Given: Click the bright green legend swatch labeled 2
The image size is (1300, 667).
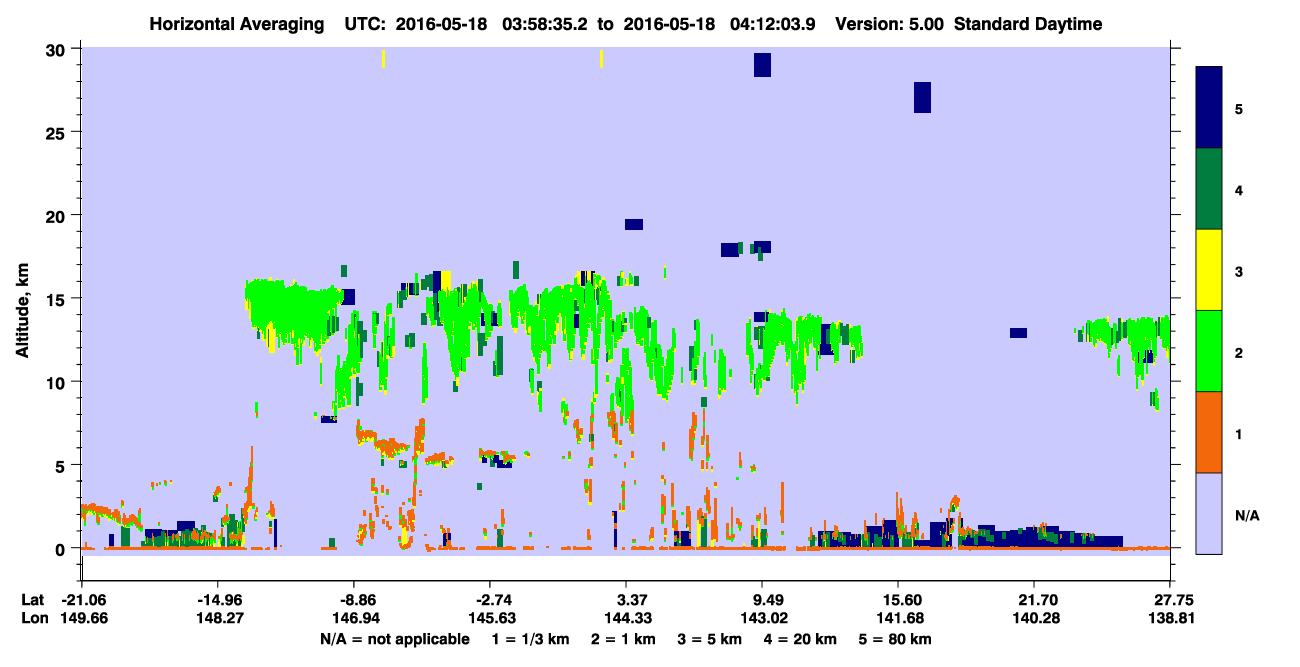Looking at the screenshot, I should click(1209, 351).
